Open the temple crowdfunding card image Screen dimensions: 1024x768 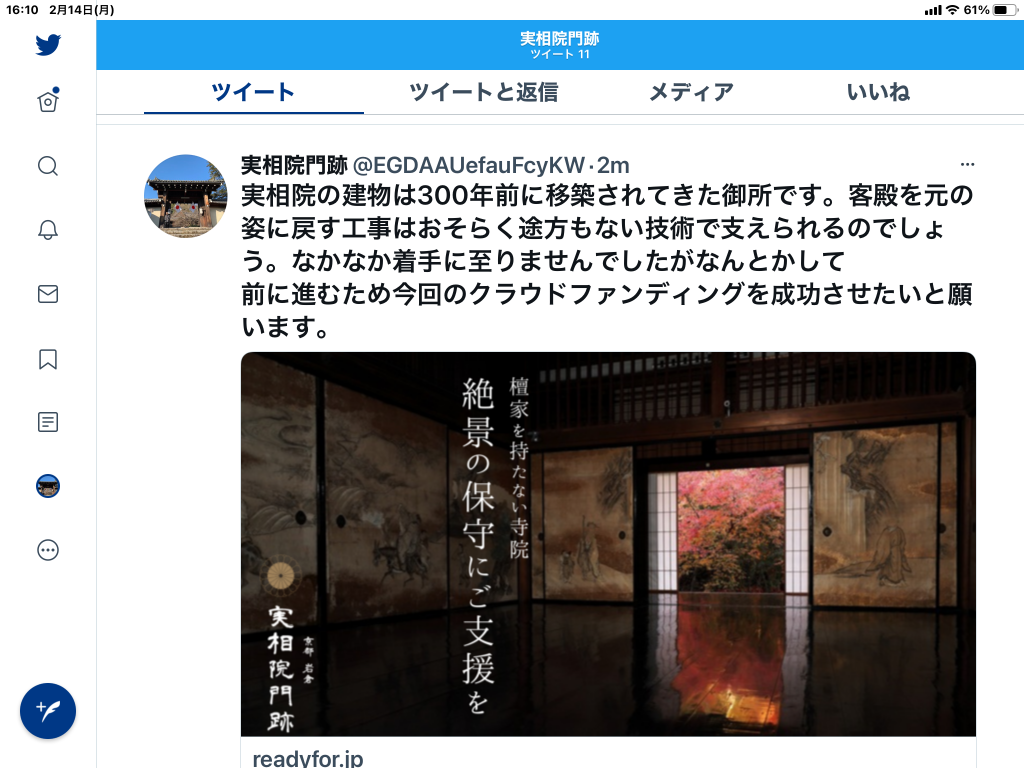608,544
